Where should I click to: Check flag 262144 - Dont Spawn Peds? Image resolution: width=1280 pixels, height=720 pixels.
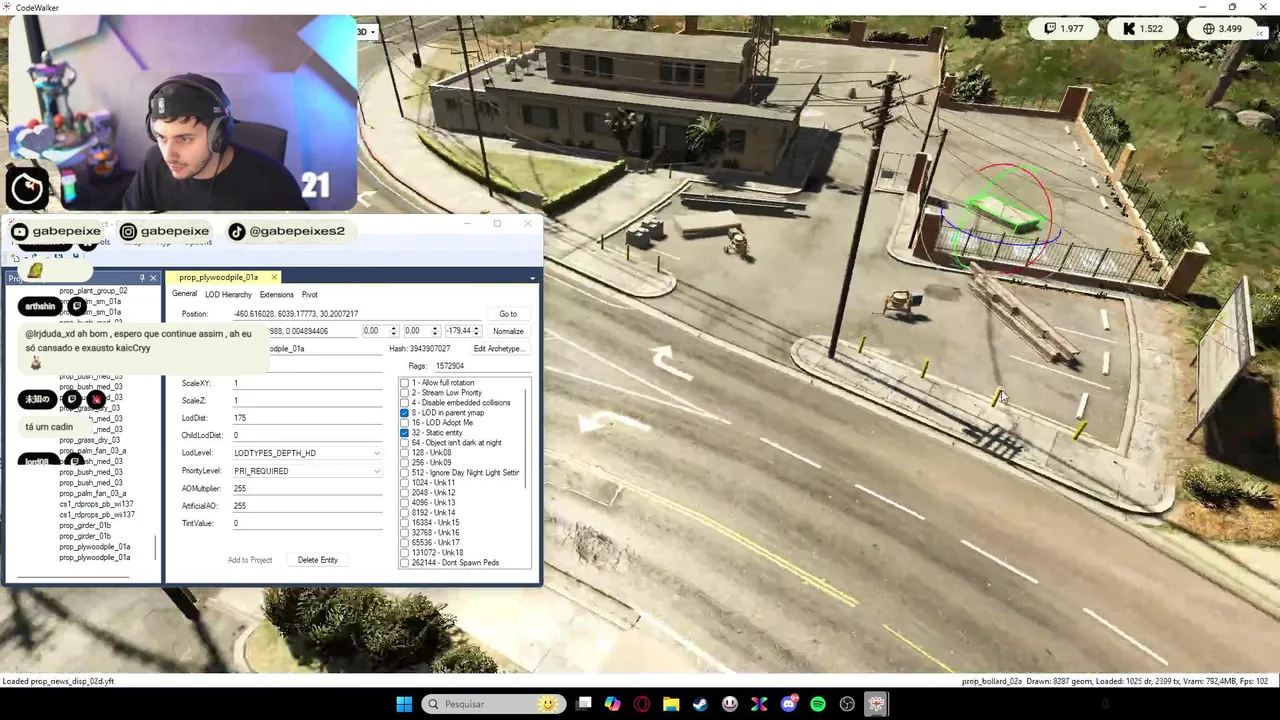point(404,563)
